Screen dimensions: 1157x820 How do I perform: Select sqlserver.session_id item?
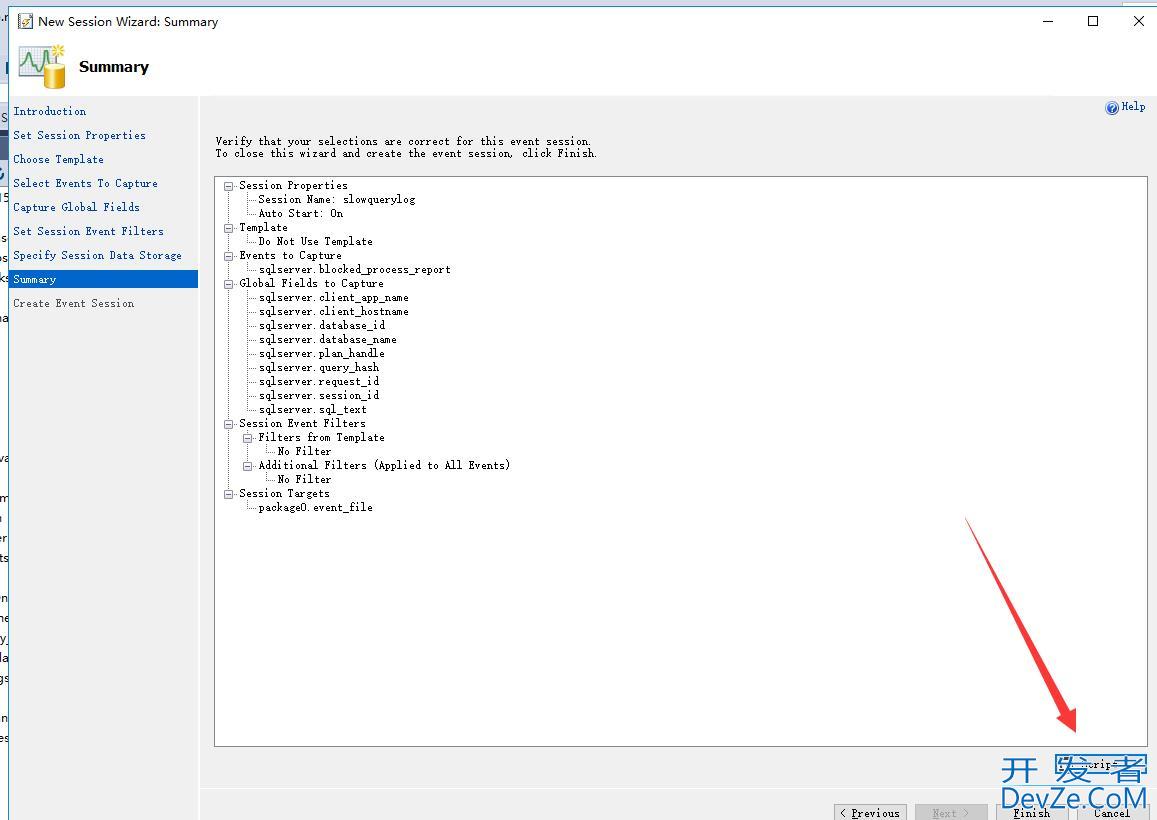coord(319,396)
